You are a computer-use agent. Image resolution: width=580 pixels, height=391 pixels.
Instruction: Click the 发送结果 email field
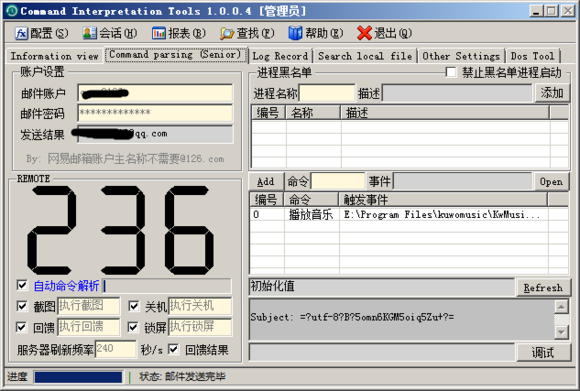[x=155, y=134]
